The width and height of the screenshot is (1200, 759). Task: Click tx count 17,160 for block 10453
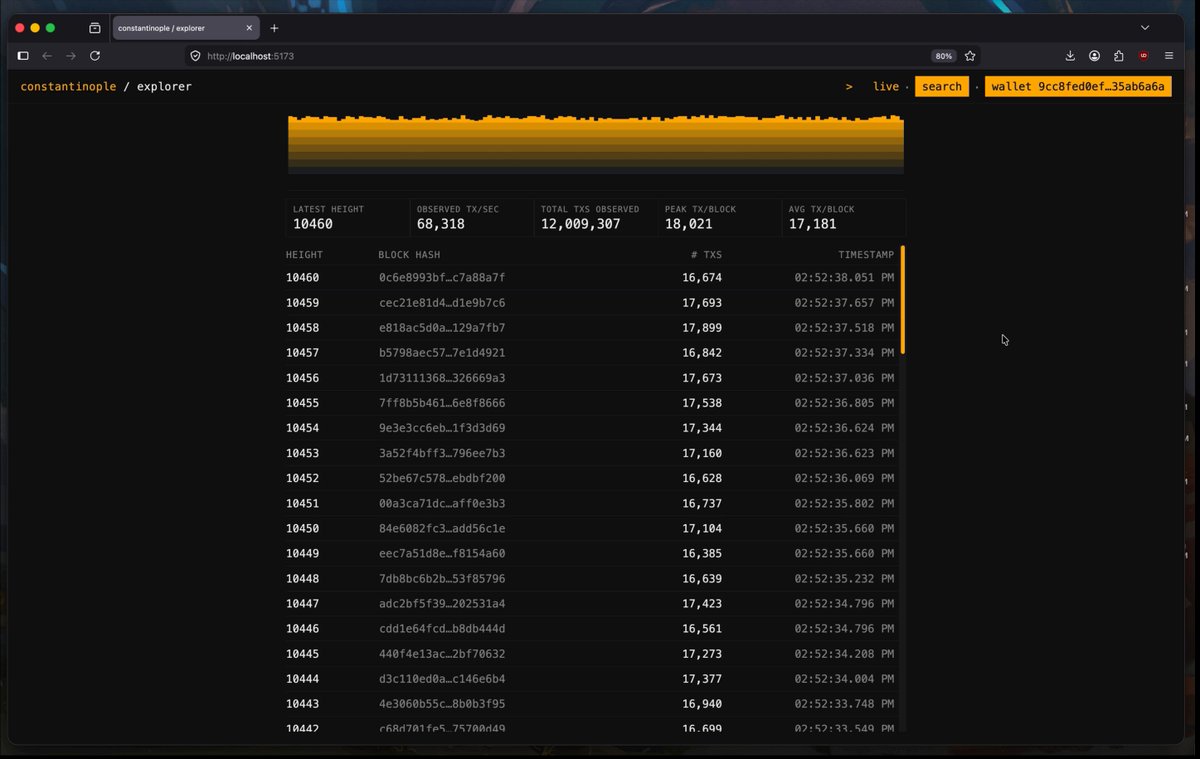[x=702, y=453]
